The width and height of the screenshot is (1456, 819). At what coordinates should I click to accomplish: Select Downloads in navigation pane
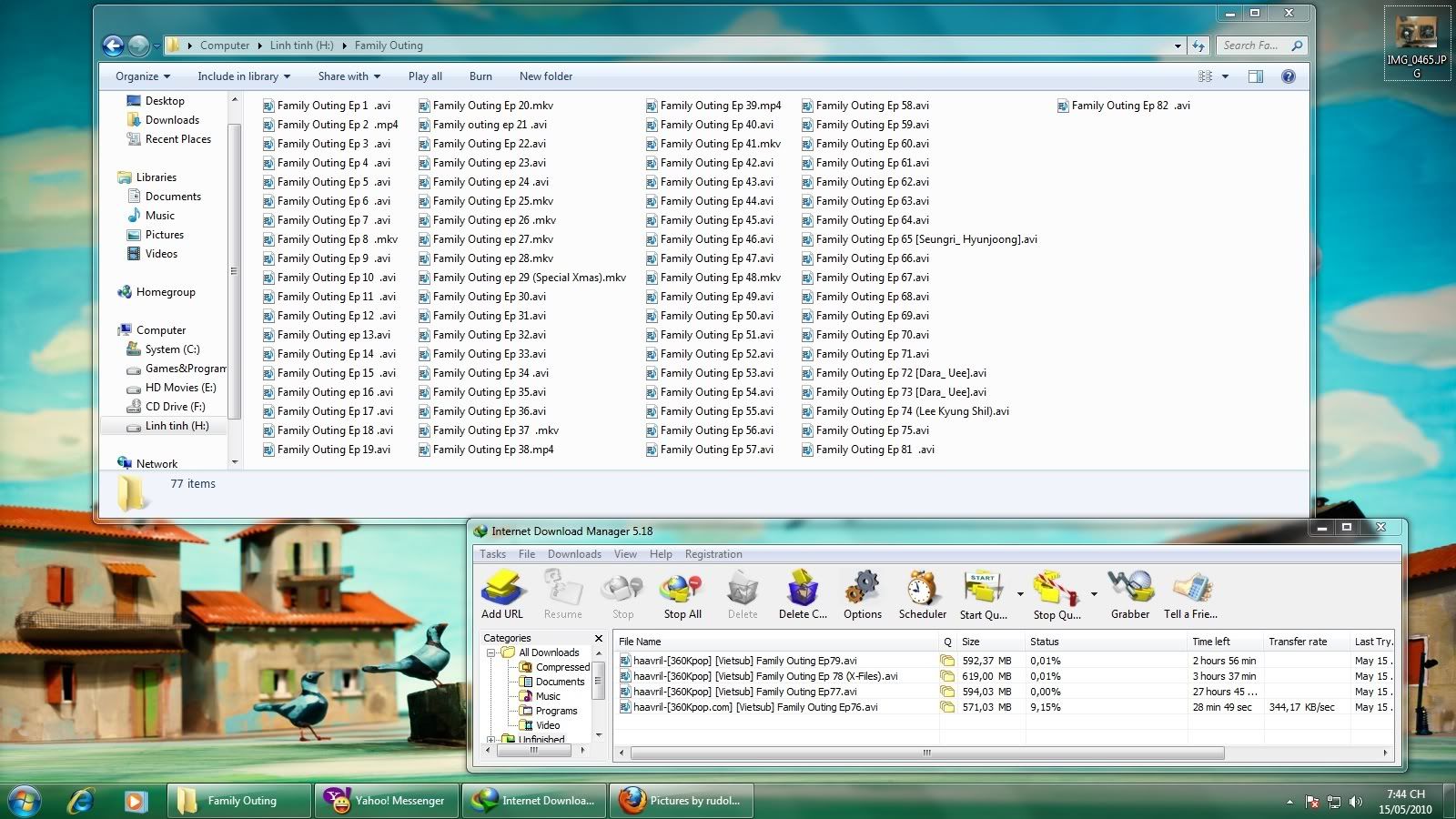point(172,120)
